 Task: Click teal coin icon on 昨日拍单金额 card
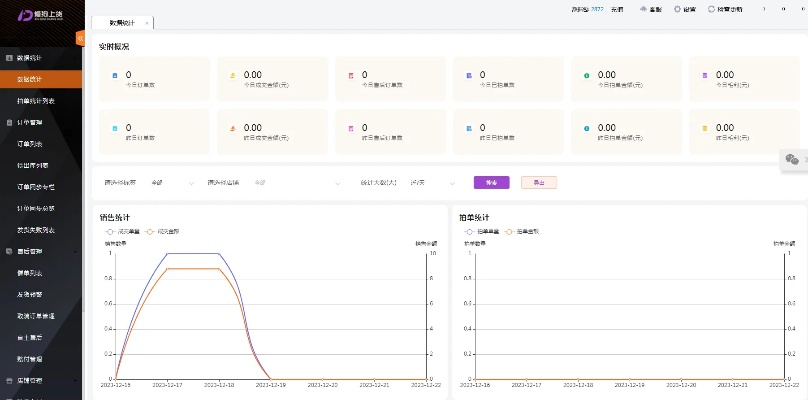pos(586,128)
